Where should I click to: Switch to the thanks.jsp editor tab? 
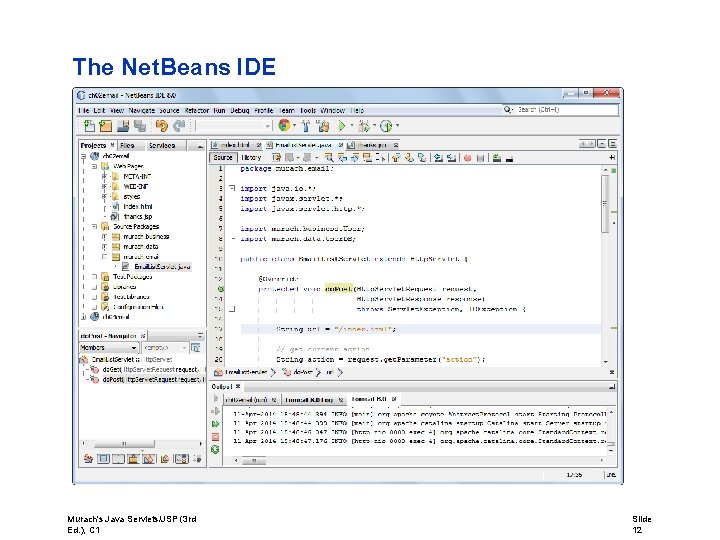(371, 145)
